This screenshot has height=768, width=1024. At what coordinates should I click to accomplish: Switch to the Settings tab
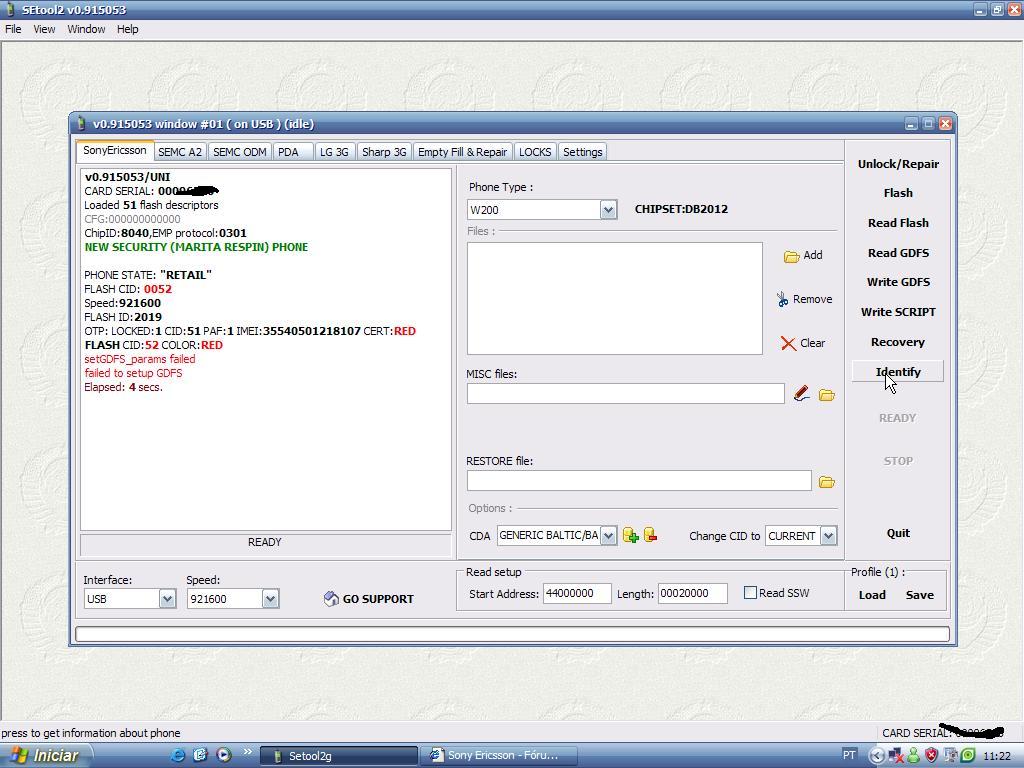(x=583, y=152)
